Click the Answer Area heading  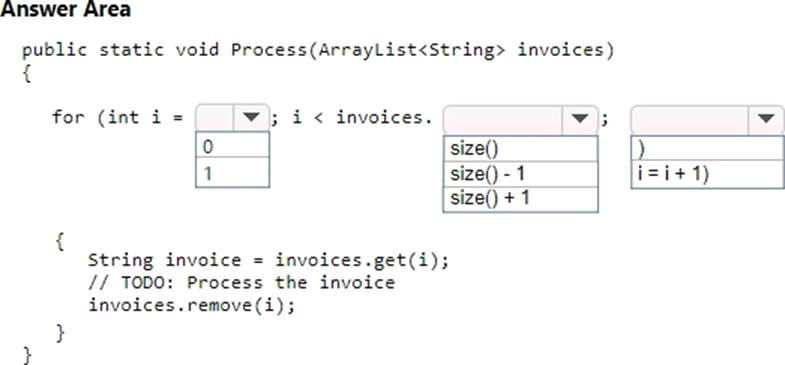click(66, 9)
